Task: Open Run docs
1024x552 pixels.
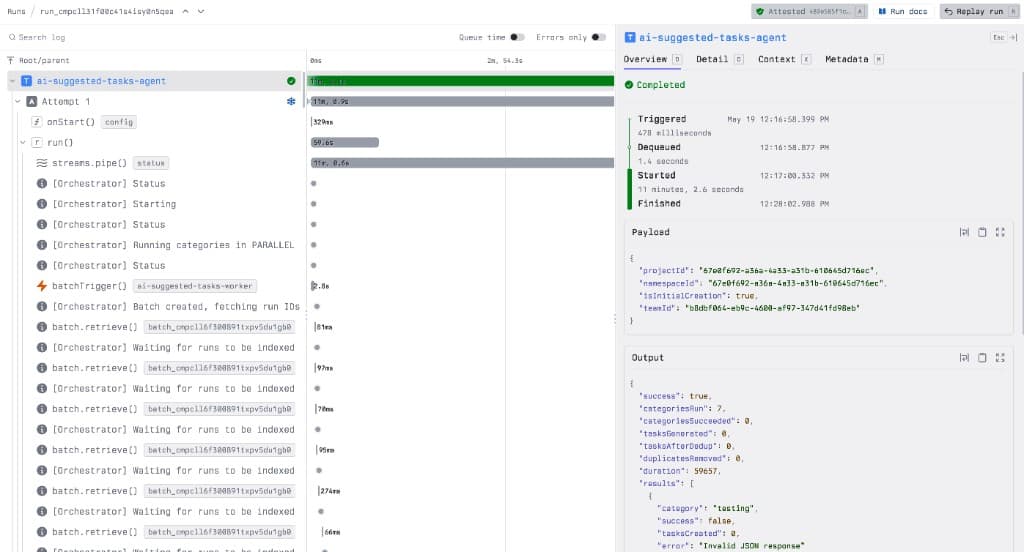Action: [x=903, y=11]
